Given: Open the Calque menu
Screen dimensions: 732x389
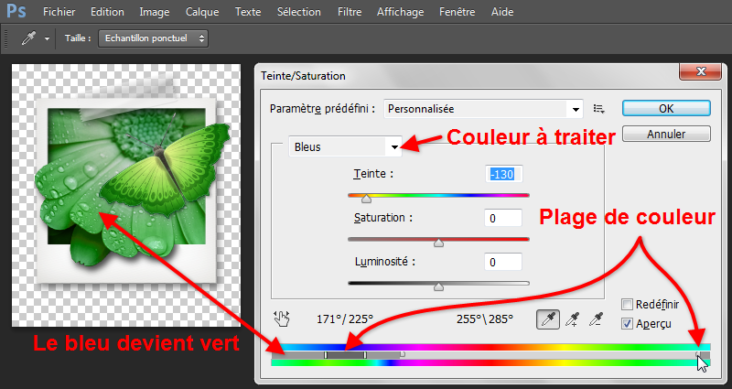Looking at the screenshot, I should click(x=202, y=12).
